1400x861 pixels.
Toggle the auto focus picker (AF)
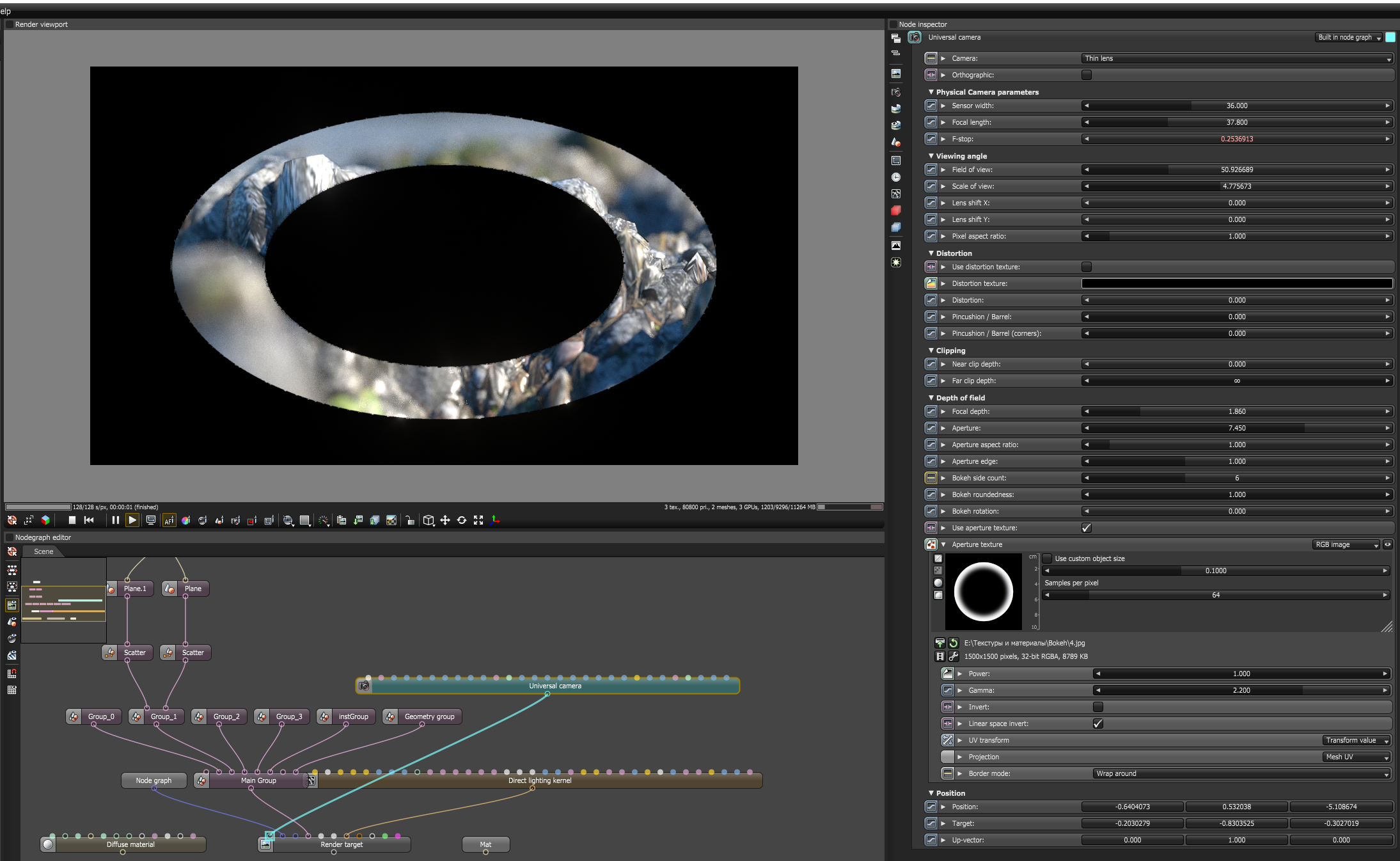[169, 520]
